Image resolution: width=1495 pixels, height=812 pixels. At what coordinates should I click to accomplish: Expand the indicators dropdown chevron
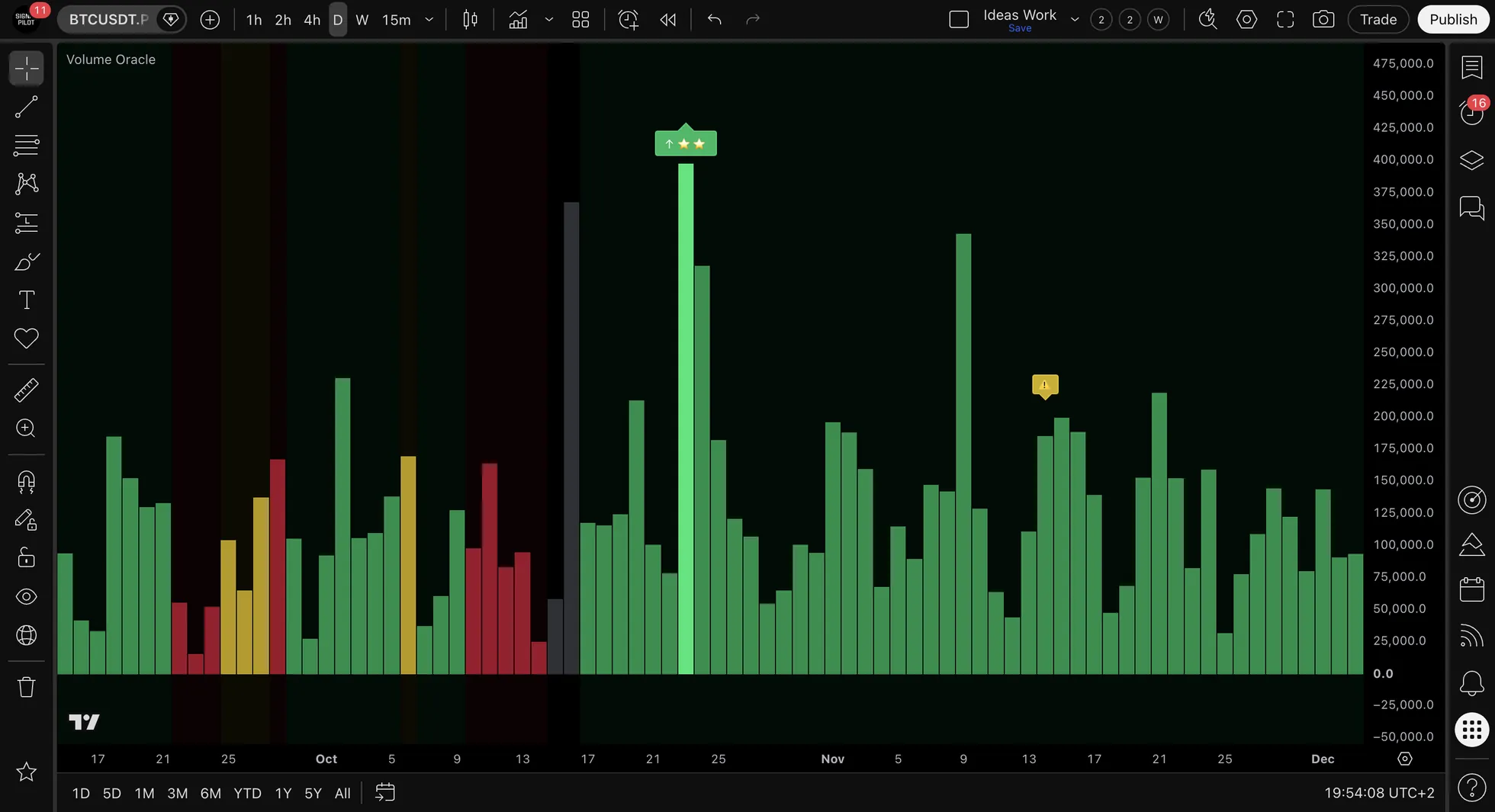click(x=548, y=20)
